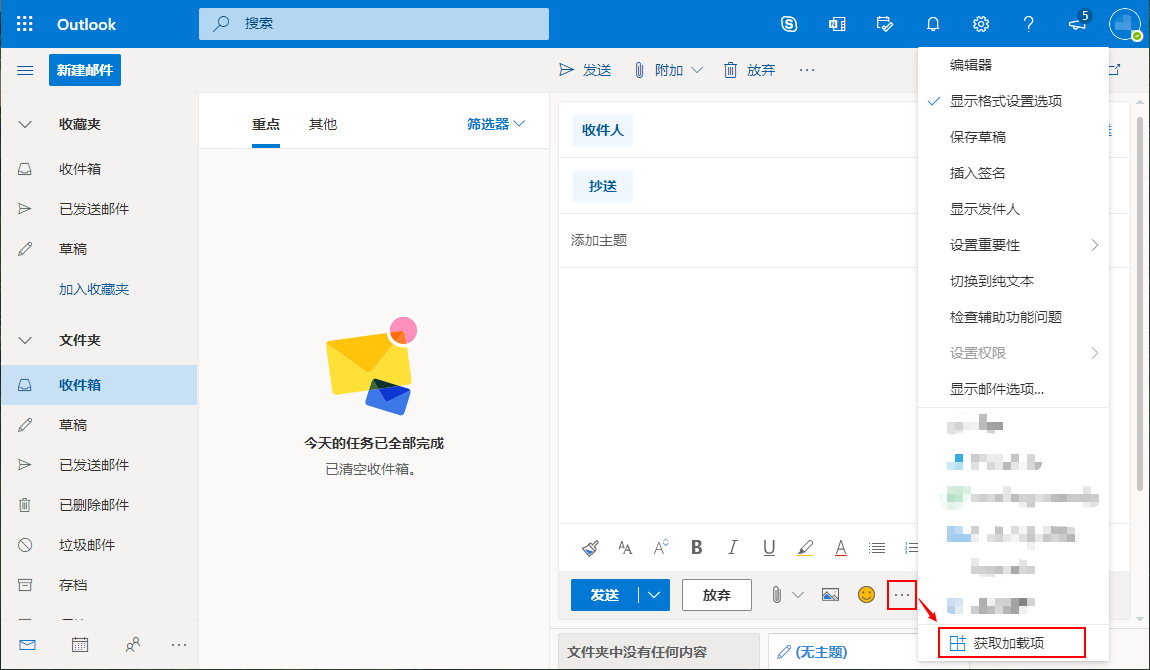Open the font size icon
1150x670 pixels.
click(x=660, y=548)
